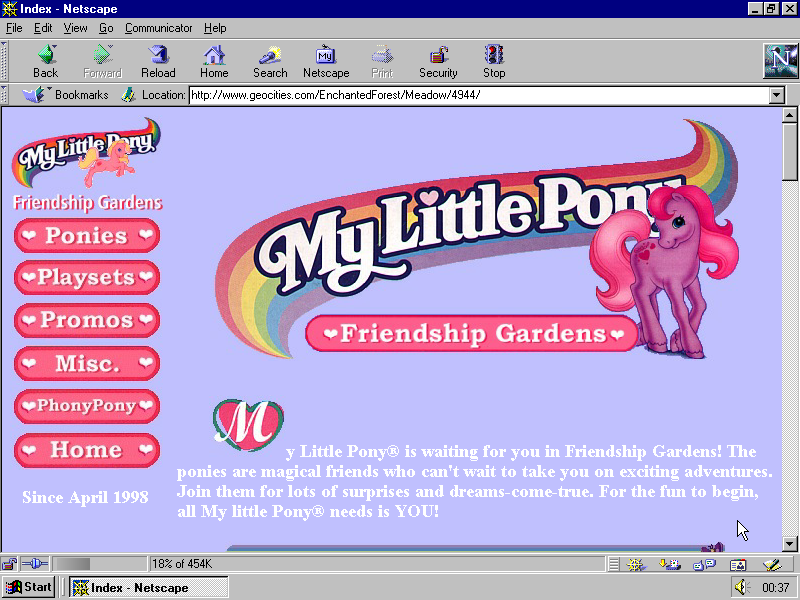Viewport: 800px width, 600px height.
Task: Click the system tray clock 00:37
Action: coord(776,587)
